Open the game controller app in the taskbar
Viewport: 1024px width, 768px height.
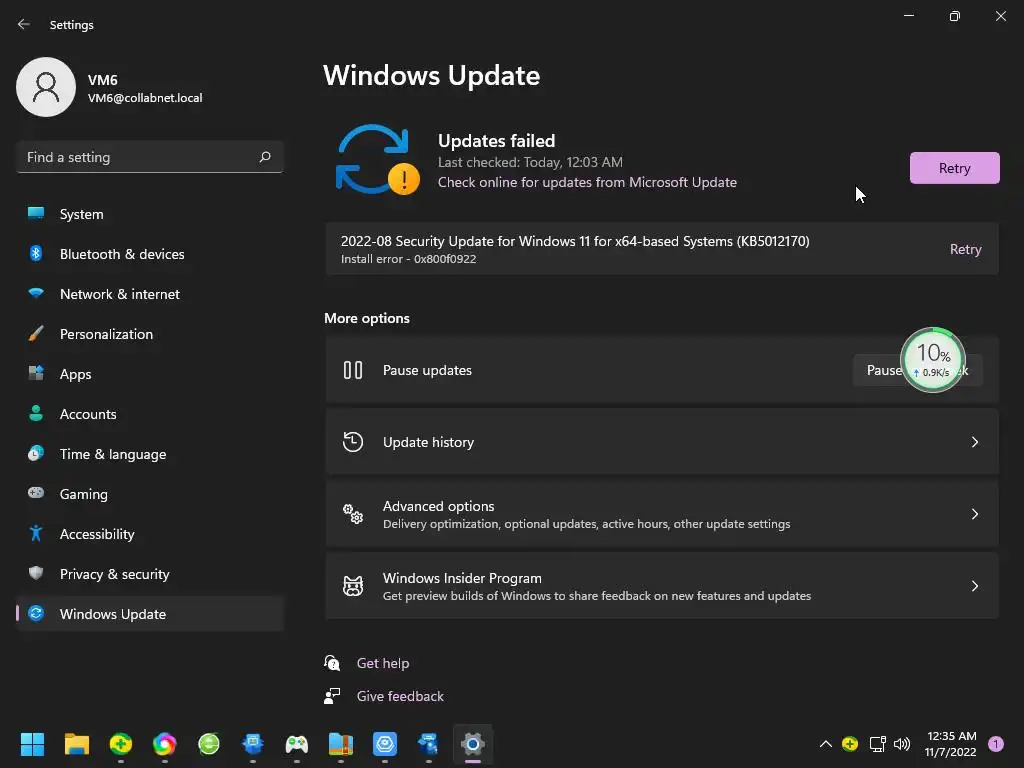point(296,744)
